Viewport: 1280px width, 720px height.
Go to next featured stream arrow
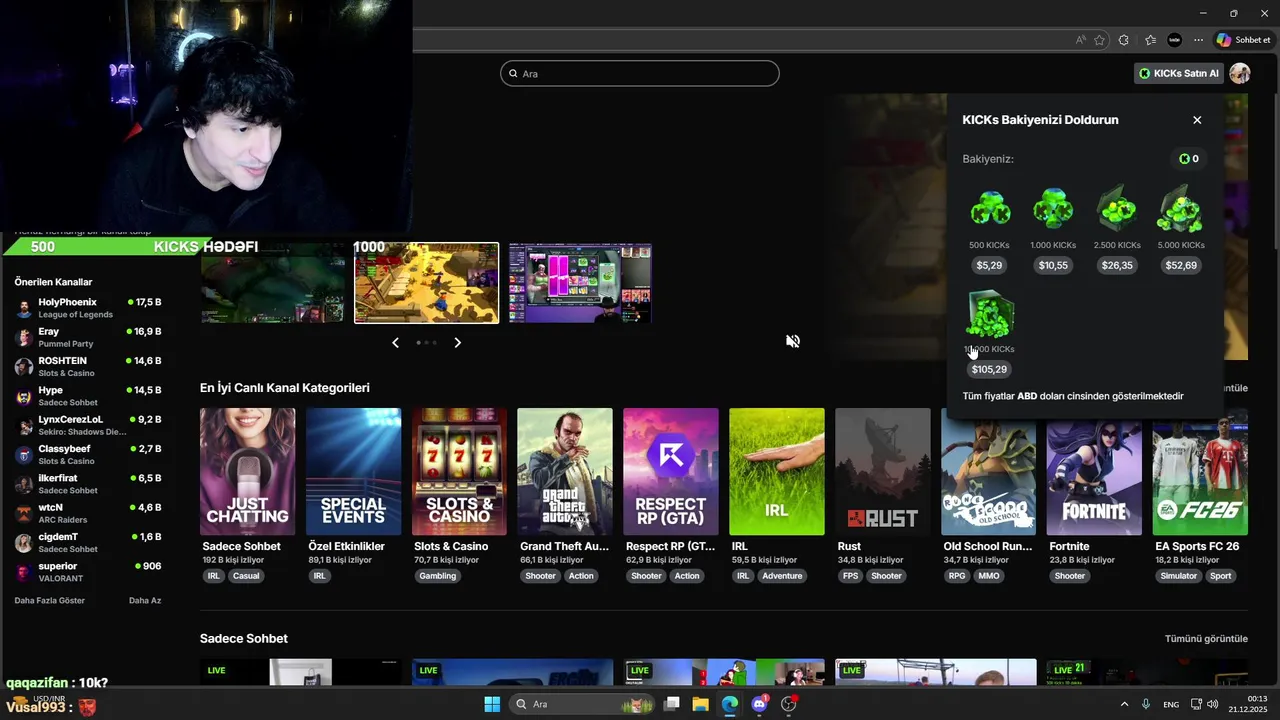click(x=458, y=342)
